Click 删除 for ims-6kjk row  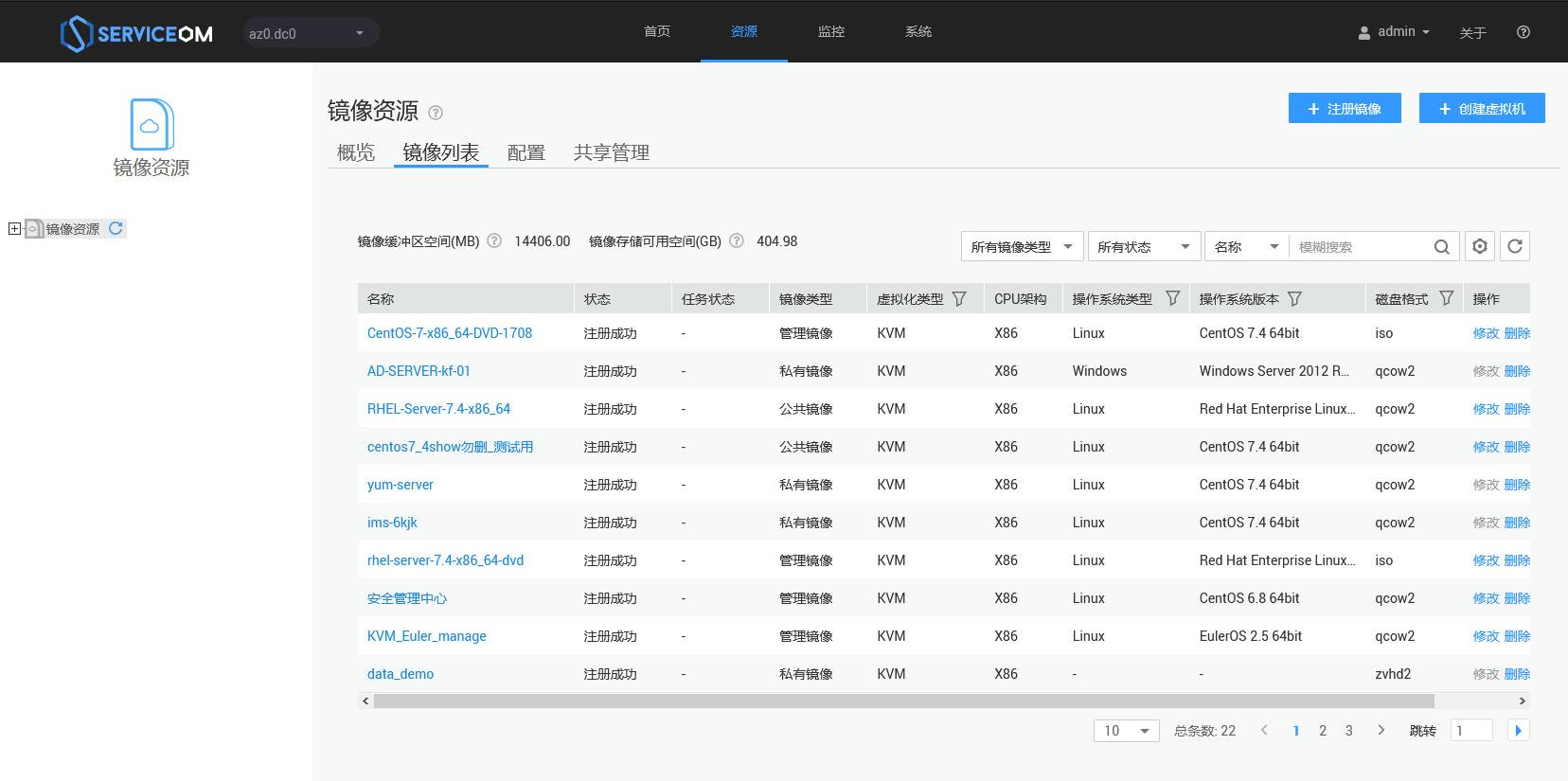1517,523
